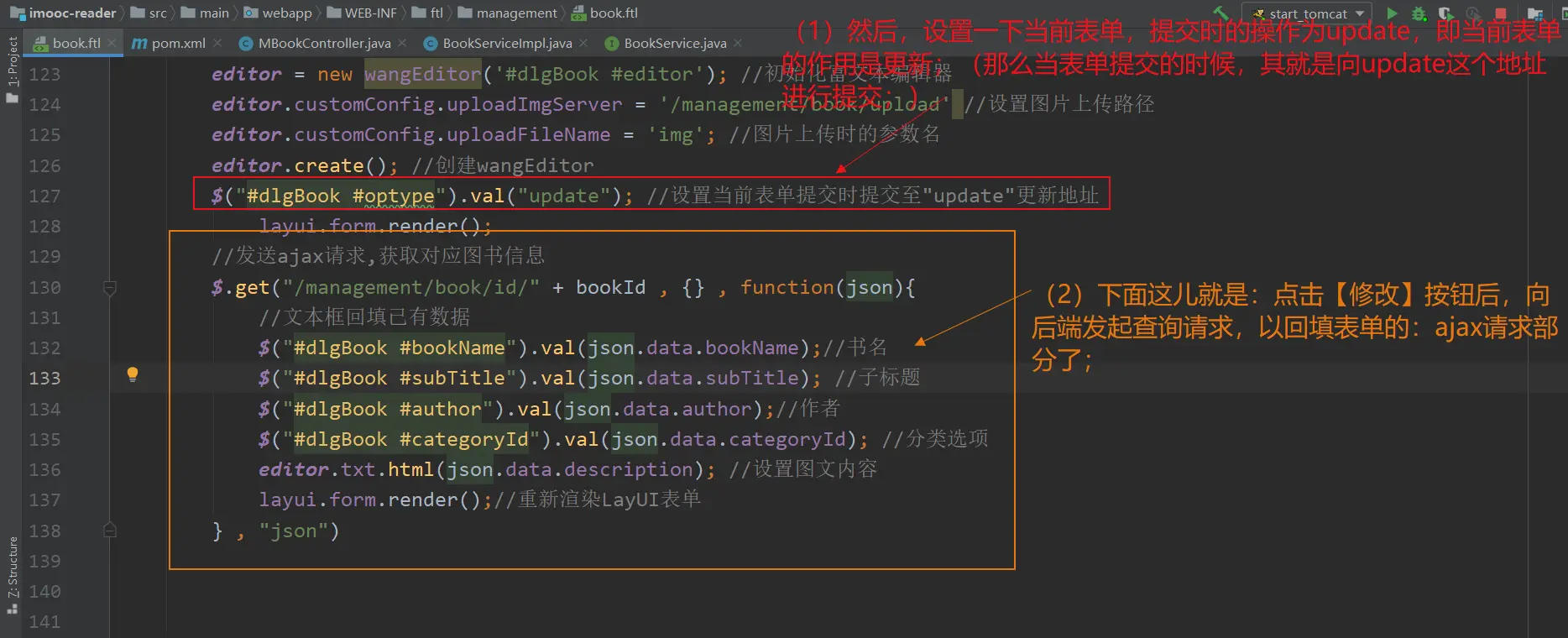This screenshot has height=638, width=1568.
Task: Click the ftl breadcrumb folder
Action: pyautogui.click(x=427, y=13)
